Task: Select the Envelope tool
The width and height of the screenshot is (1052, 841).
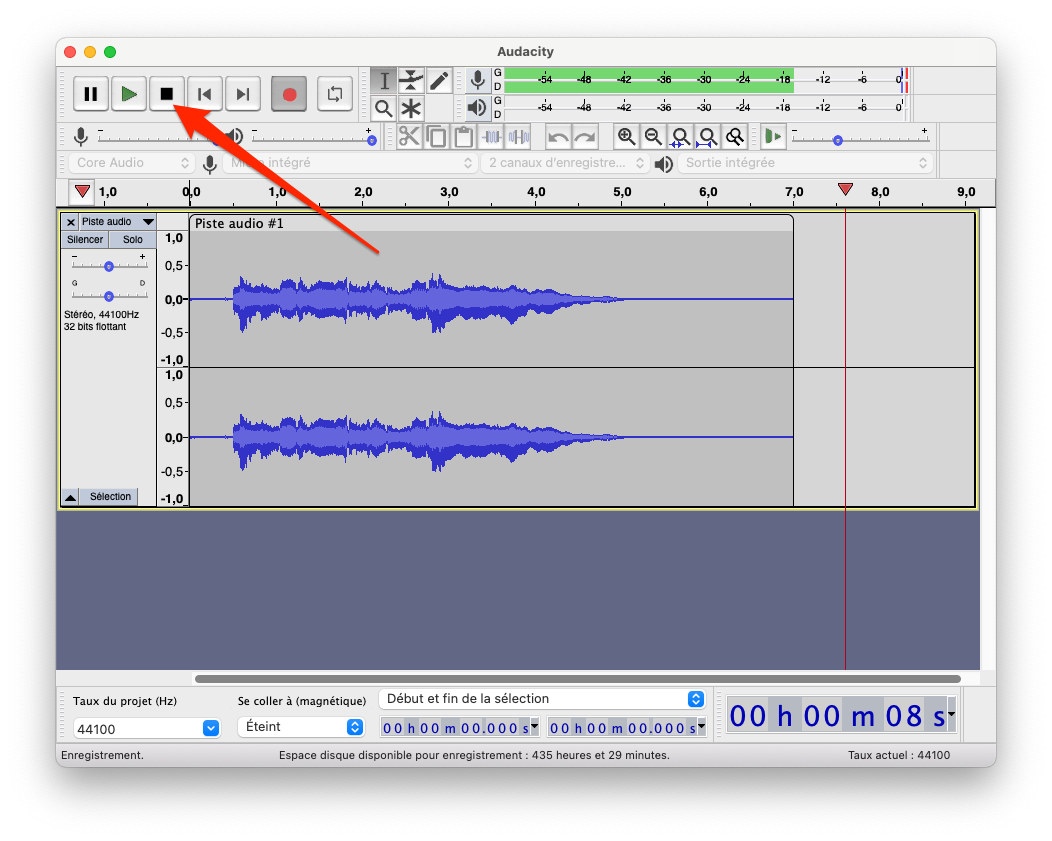Action: point(411,80)
